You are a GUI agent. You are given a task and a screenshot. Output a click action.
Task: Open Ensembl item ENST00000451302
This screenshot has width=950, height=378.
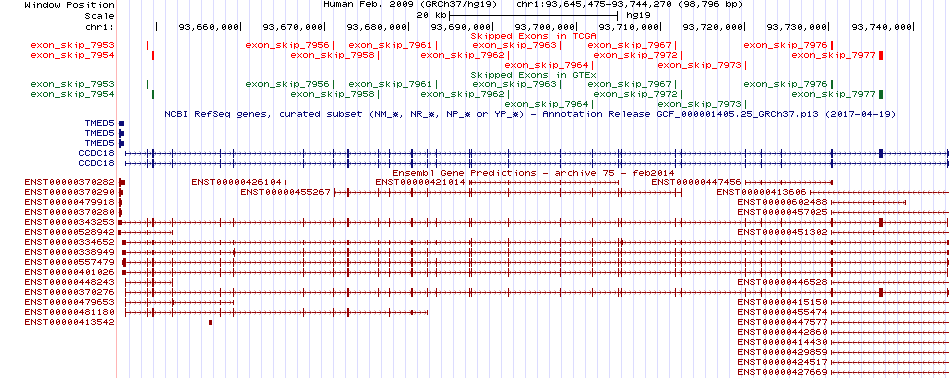[783, 232]
